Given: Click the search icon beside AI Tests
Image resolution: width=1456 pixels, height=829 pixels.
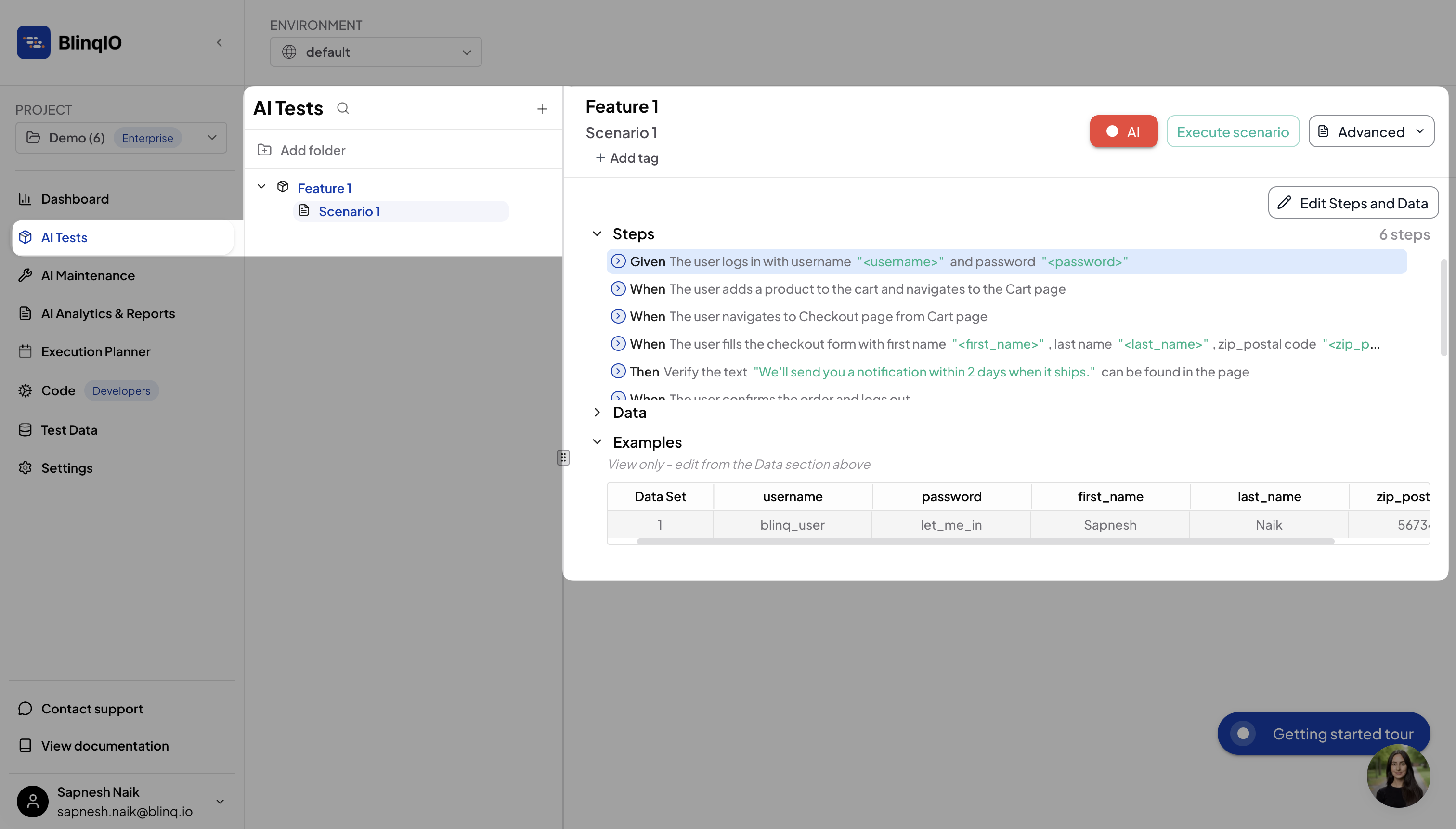Looking at the screenshot, I should click(343, 108).
